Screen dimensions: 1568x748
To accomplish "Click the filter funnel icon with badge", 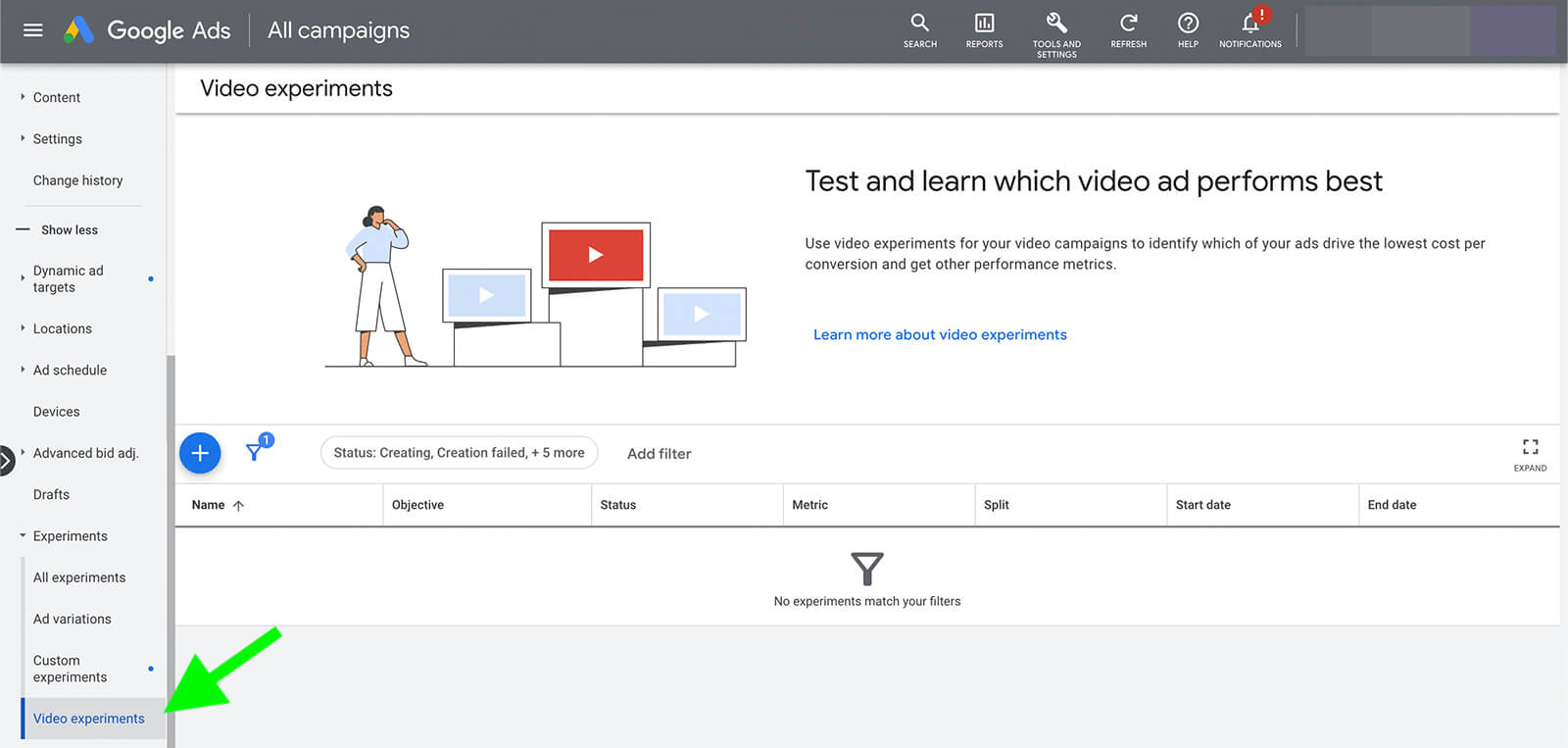I will tap(257, 450).
